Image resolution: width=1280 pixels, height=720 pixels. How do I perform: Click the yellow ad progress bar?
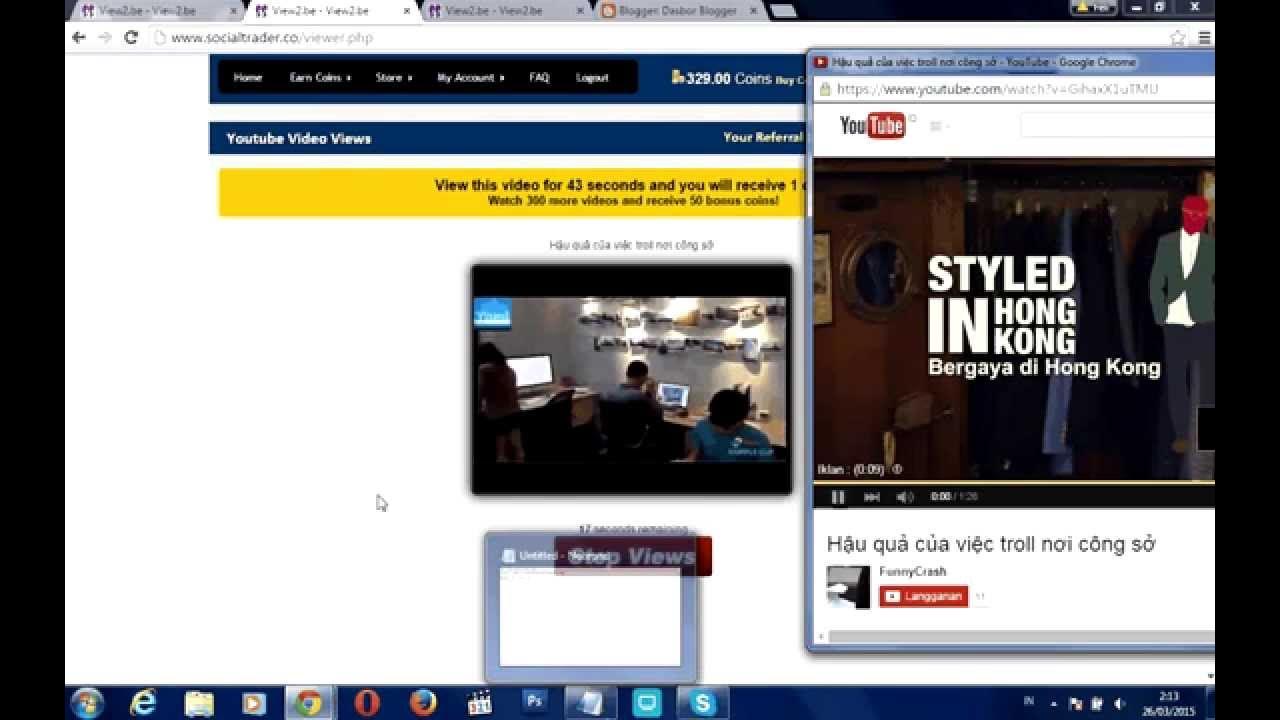tap(1013, 482)
